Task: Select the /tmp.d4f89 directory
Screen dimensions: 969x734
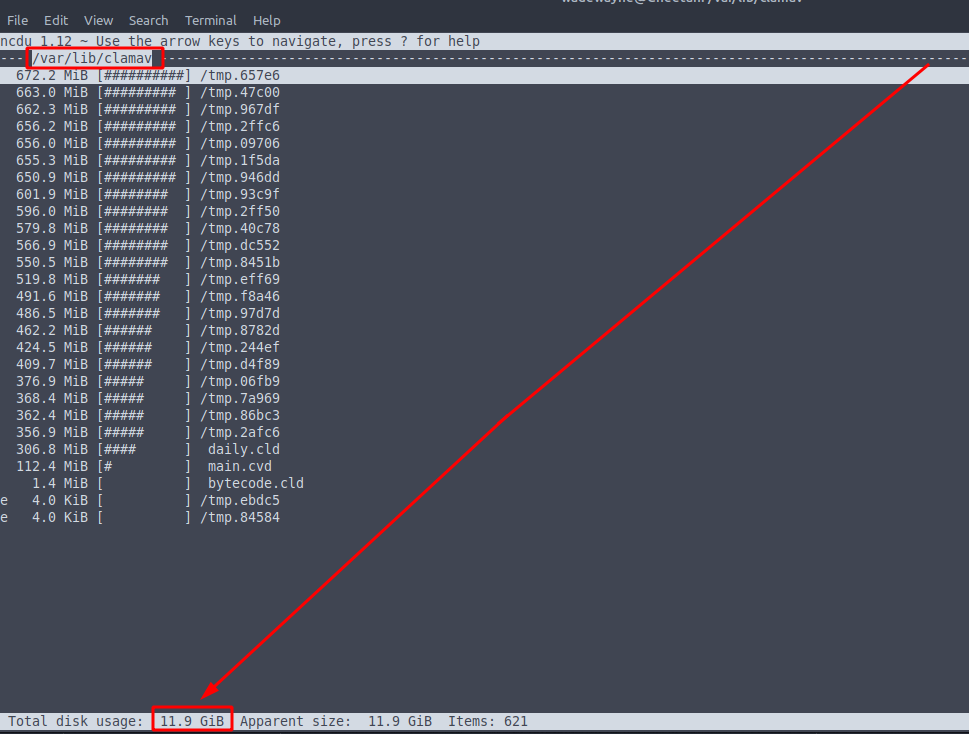Action: [x=484, y=365]
